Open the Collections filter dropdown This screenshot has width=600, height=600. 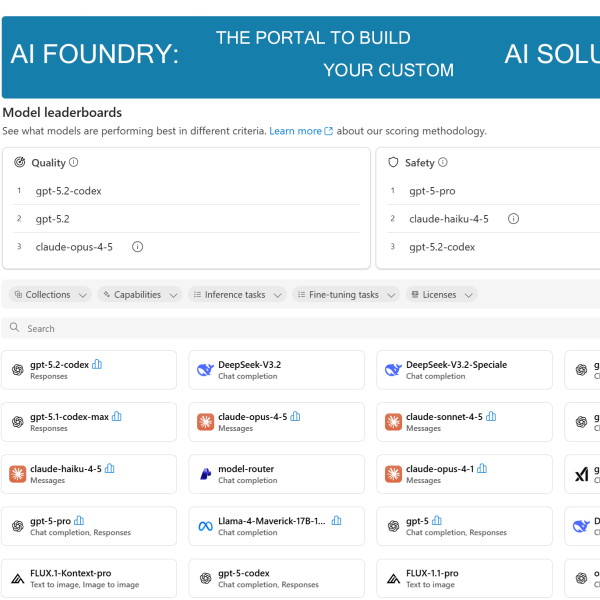pos(50,295)
